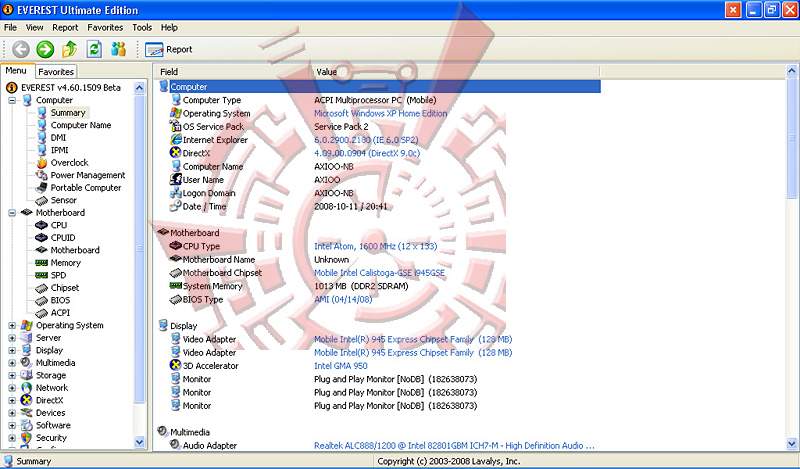Click the CPU chip icon in tree
Screen dimensions: 800x469
coord(41,225)
